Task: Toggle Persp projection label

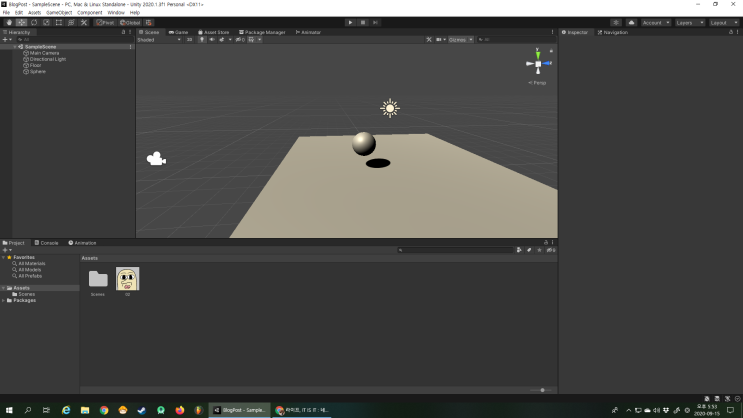Action: click(x=537, y=83)
